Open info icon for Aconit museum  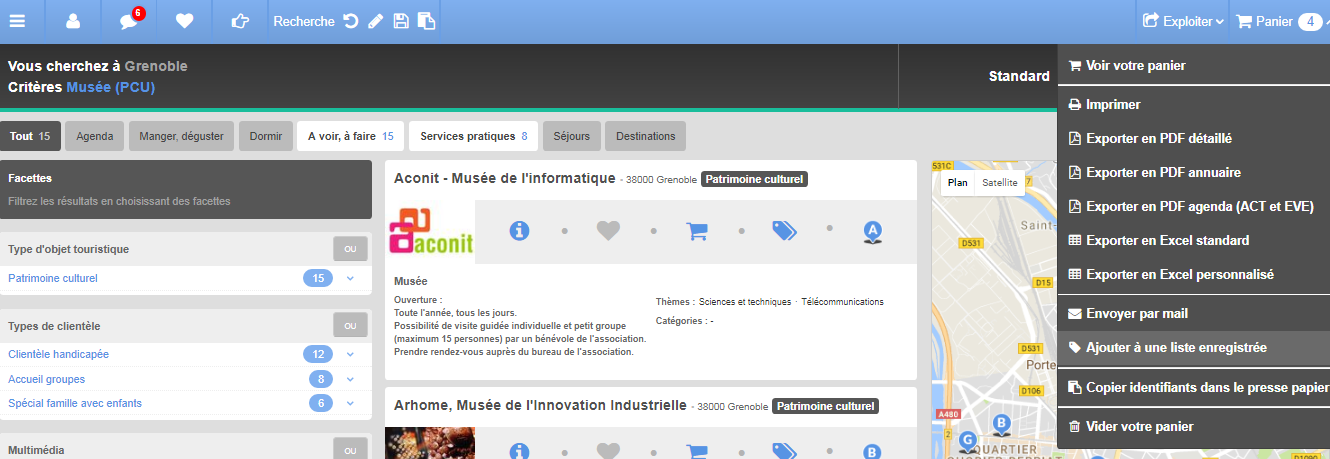(x=519, y=231)
